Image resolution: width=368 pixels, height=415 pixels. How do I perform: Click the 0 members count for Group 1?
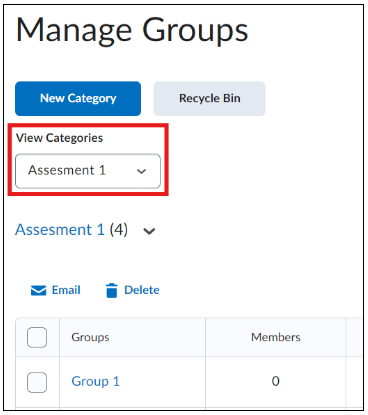click(275, 381)
